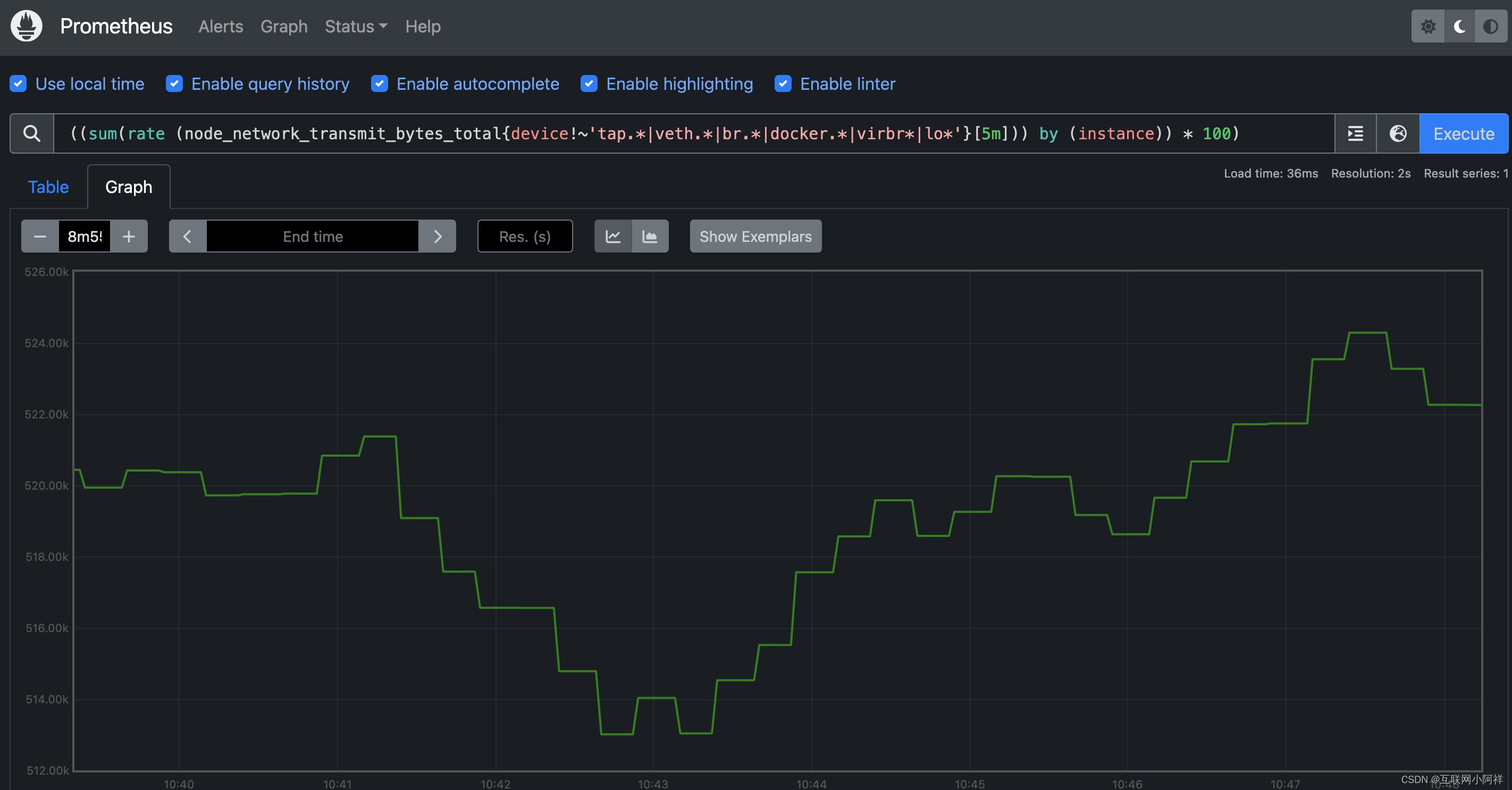Viewport: 1512px width, 790px height.
Task: Disable the Enable linter checkbox
Action: (783, 83)
